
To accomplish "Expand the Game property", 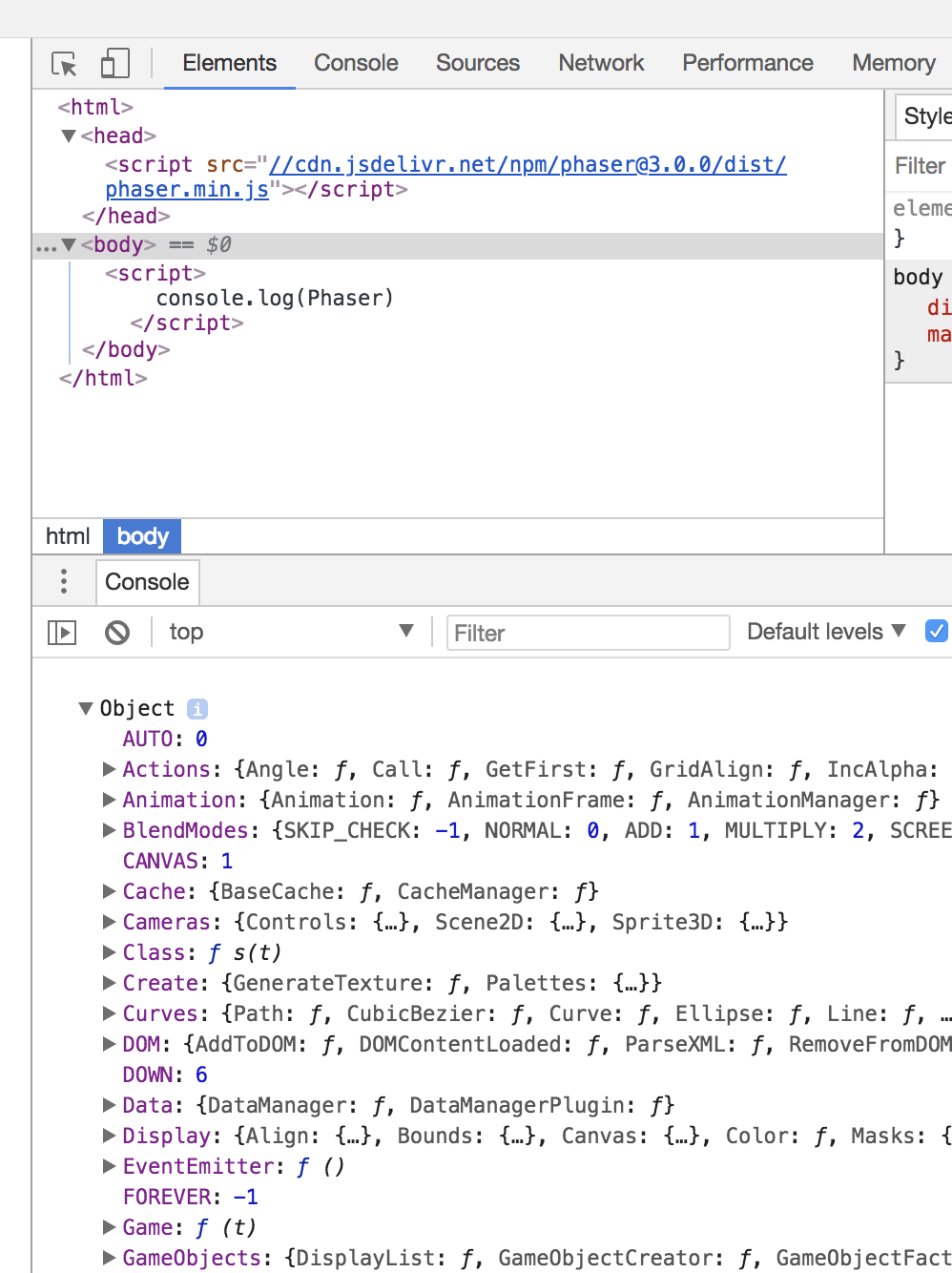I will point(110,1227).
